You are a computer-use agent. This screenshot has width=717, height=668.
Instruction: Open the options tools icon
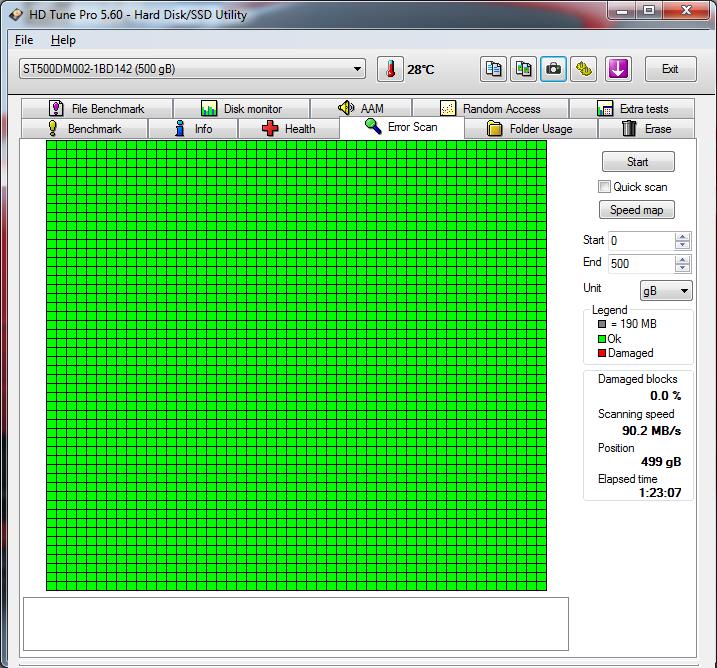pos(584,69)
